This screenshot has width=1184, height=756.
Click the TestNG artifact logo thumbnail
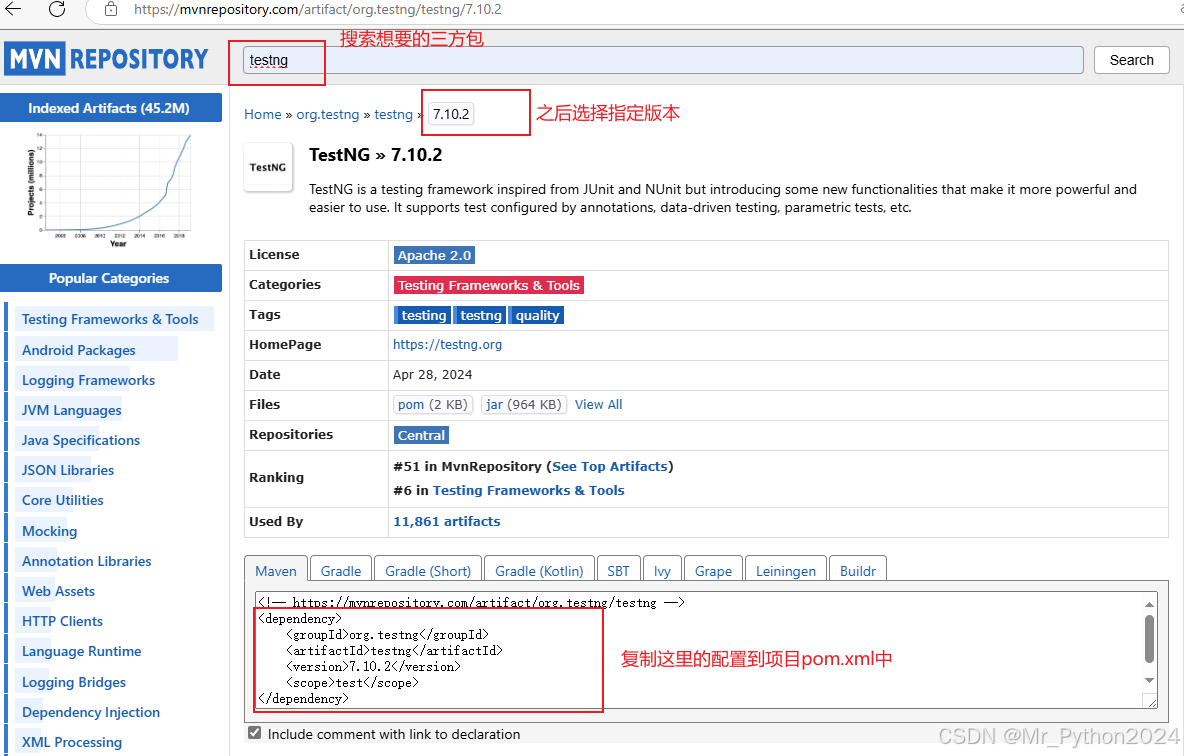268,167
